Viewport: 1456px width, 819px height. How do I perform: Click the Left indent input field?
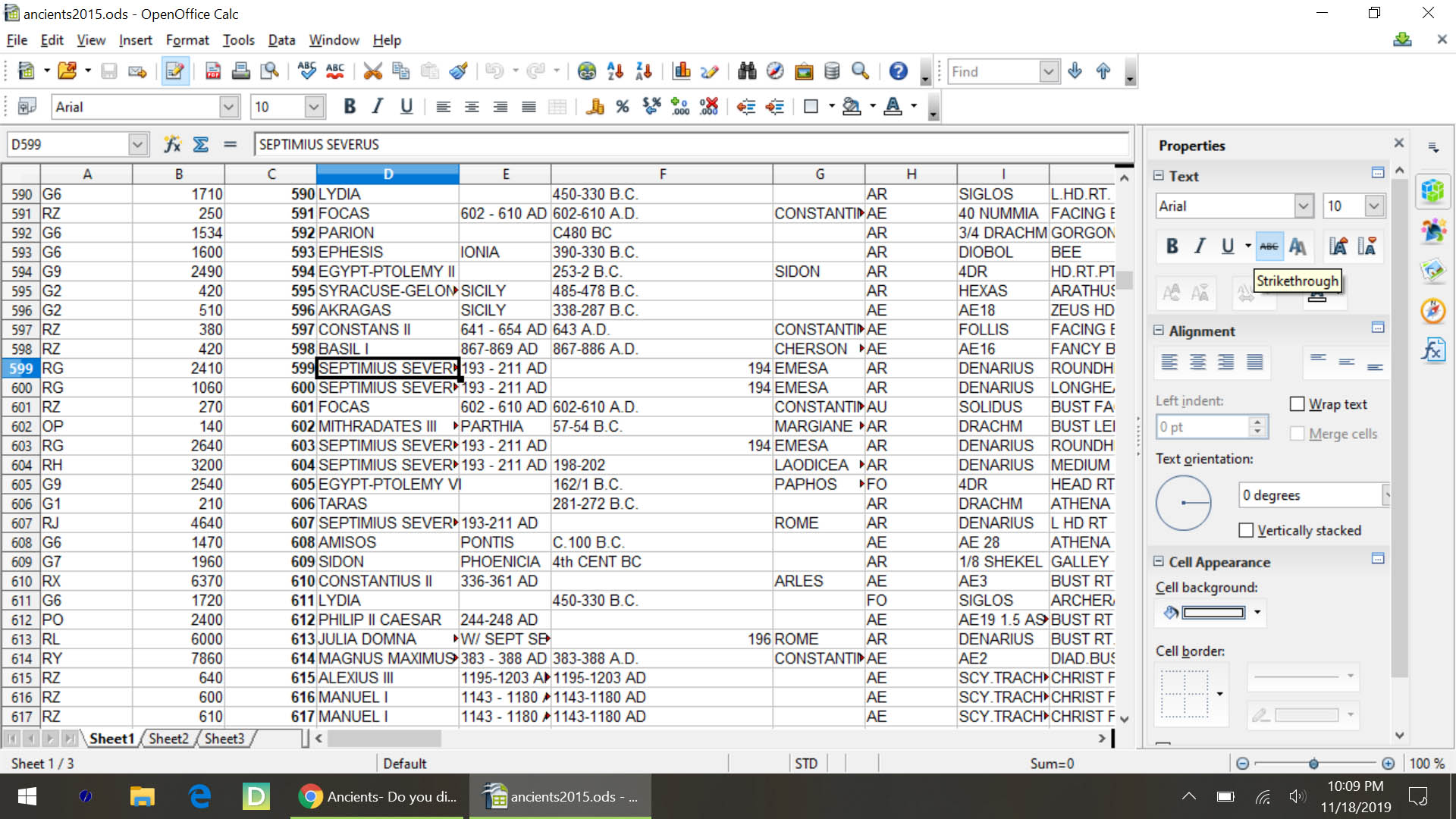click(x=1203, y=426)
